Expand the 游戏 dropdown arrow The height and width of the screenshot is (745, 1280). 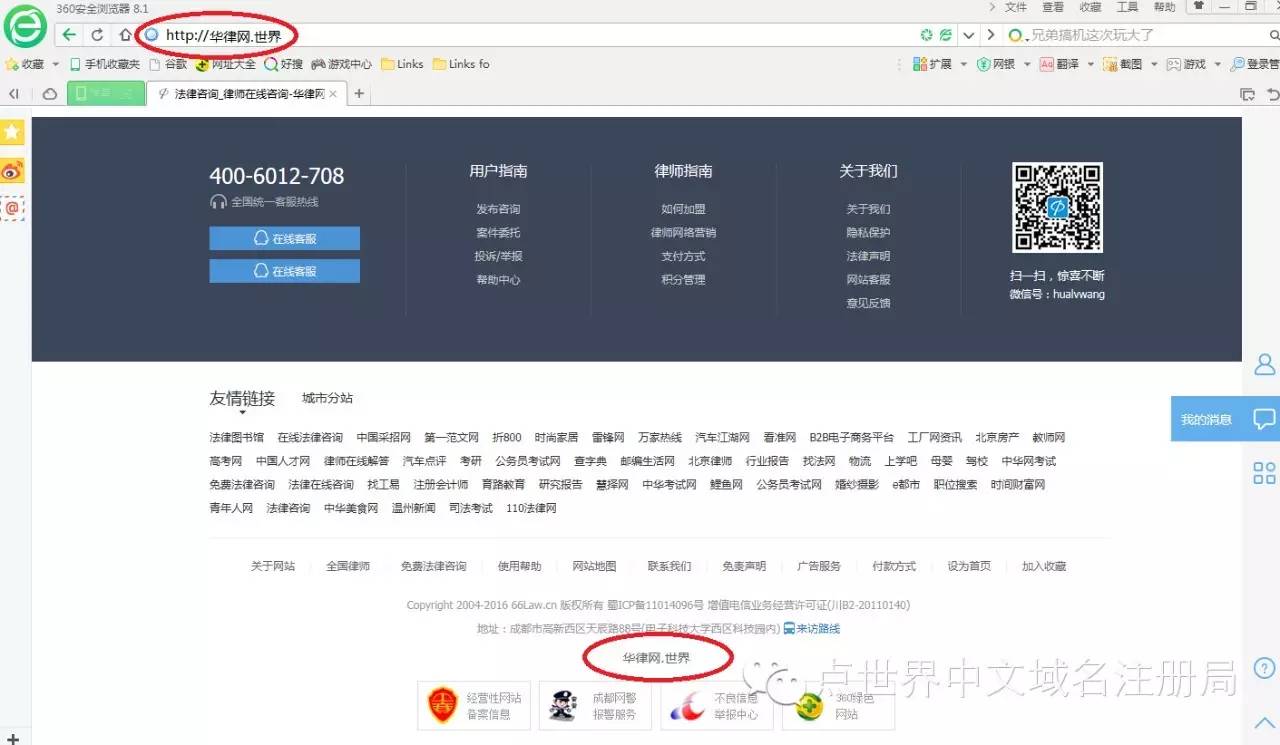click(1218, 64)
